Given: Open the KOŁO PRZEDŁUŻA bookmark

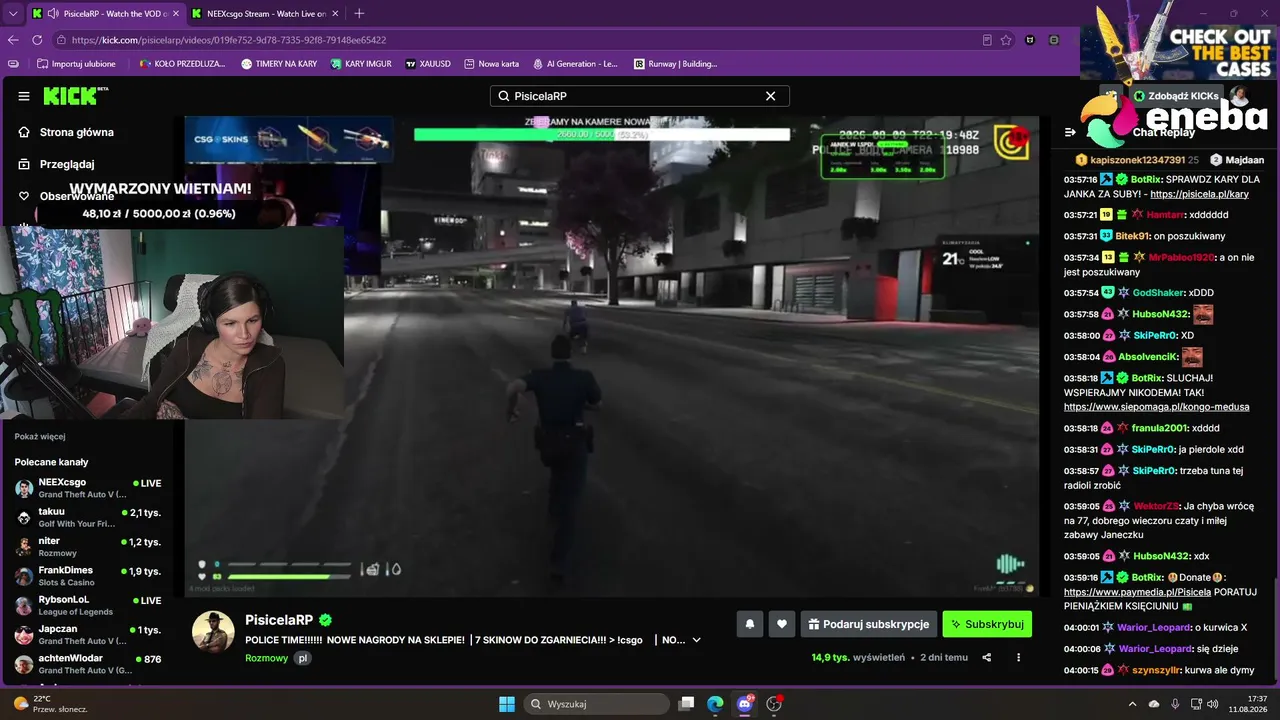Looking at the screenshot, I should point(182,64).
